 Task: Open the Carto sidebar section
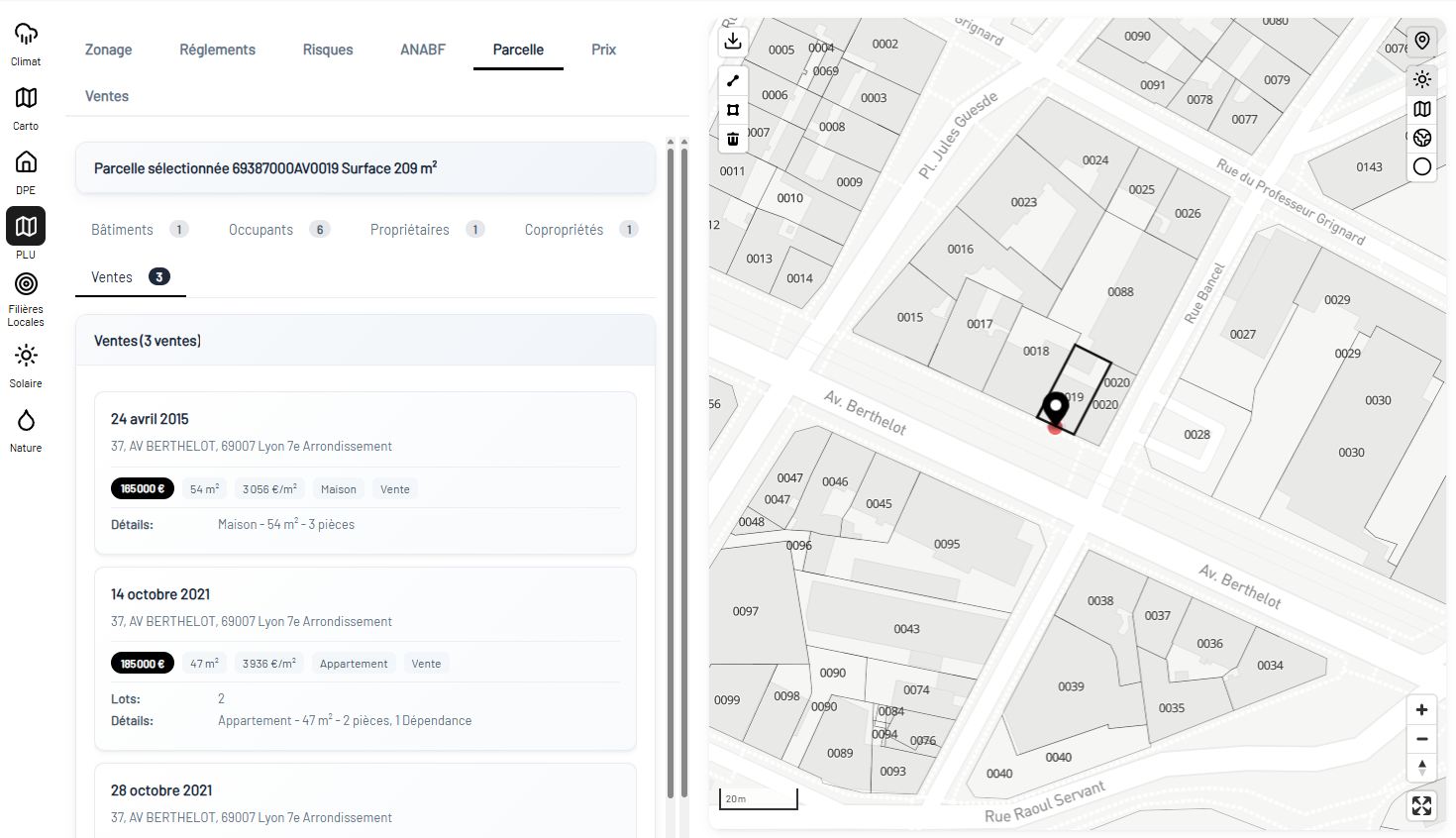pos(26,108)
